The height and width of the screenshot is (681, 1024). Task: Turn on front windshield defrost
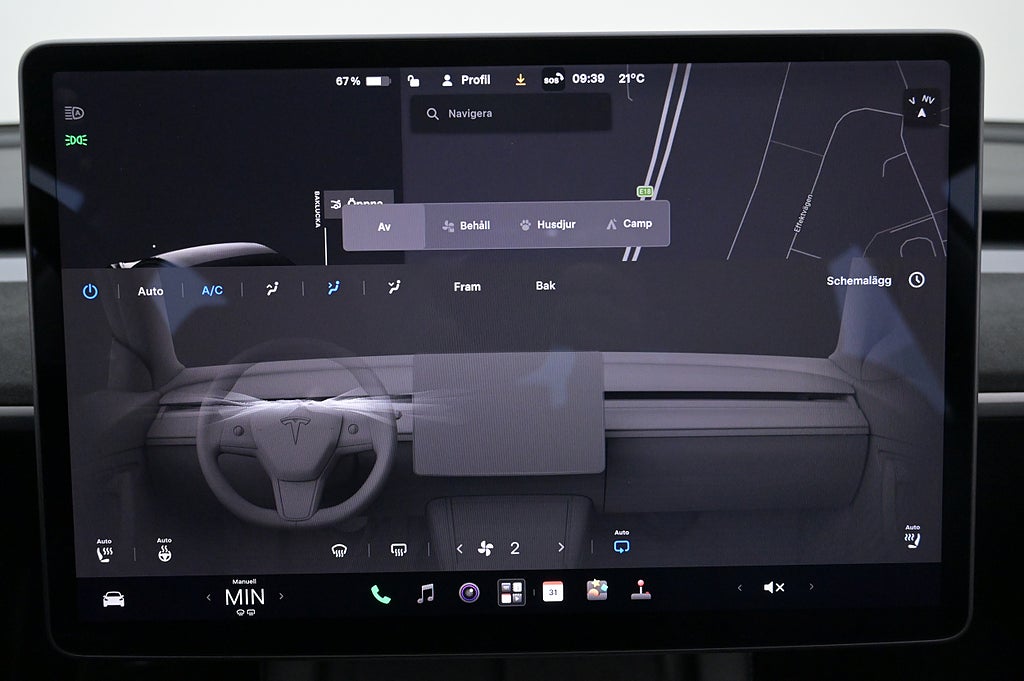[x=339, y=550]
